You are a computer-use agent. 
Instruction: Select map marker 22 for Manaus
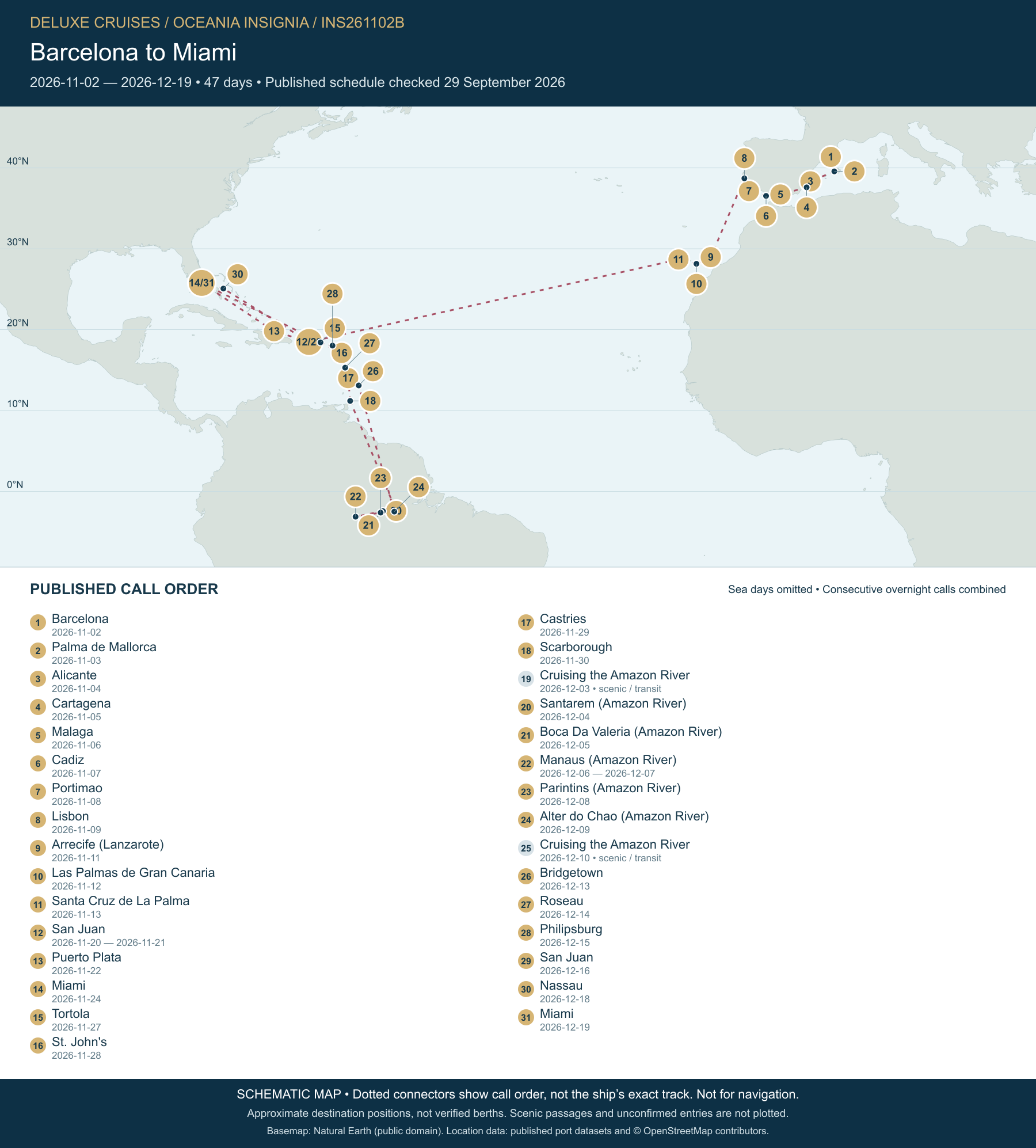point(356,496)
